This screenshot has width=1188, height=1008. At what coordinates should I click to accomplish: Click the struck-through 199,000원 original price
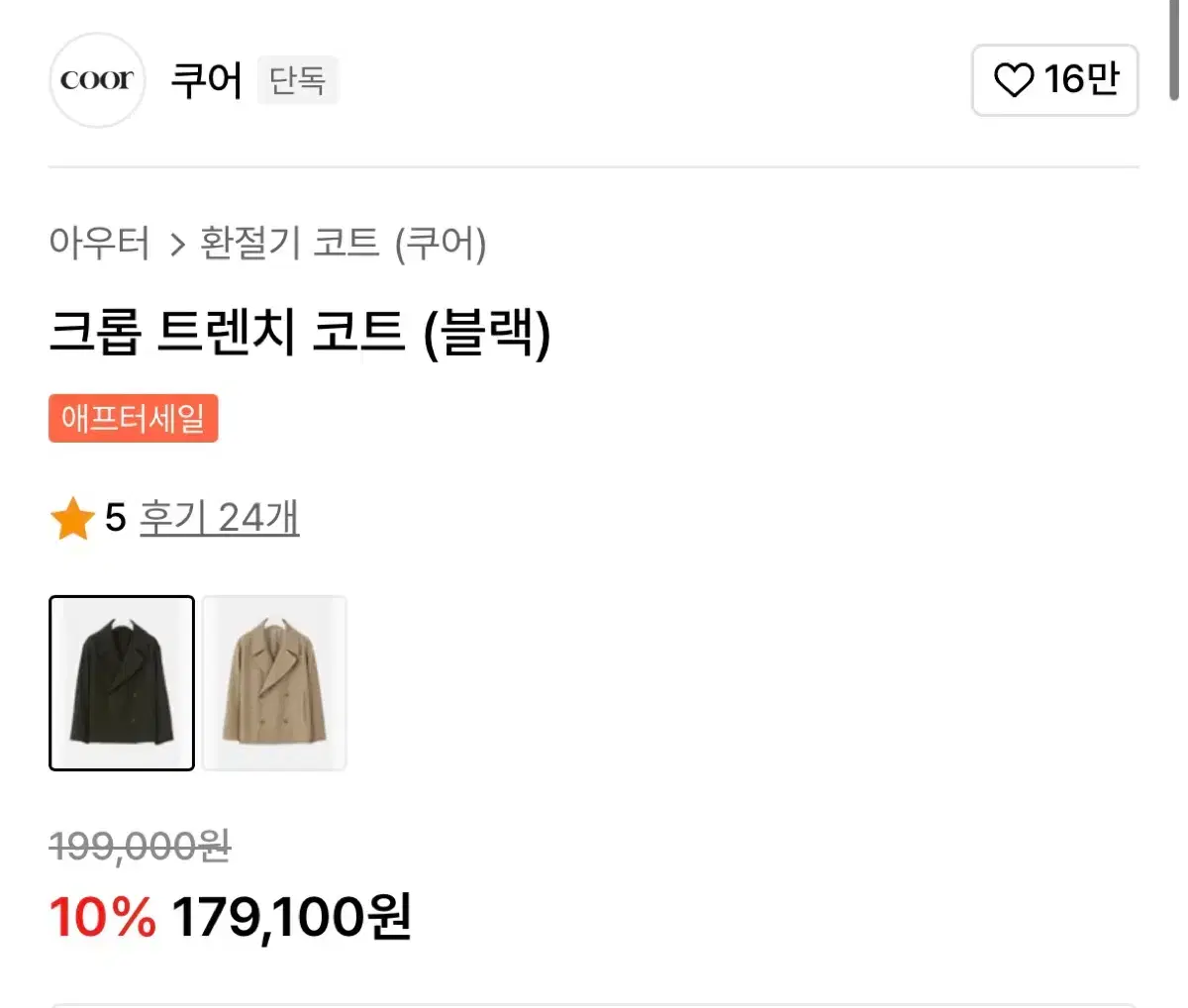pyautogui.click(x=140, y=846)
